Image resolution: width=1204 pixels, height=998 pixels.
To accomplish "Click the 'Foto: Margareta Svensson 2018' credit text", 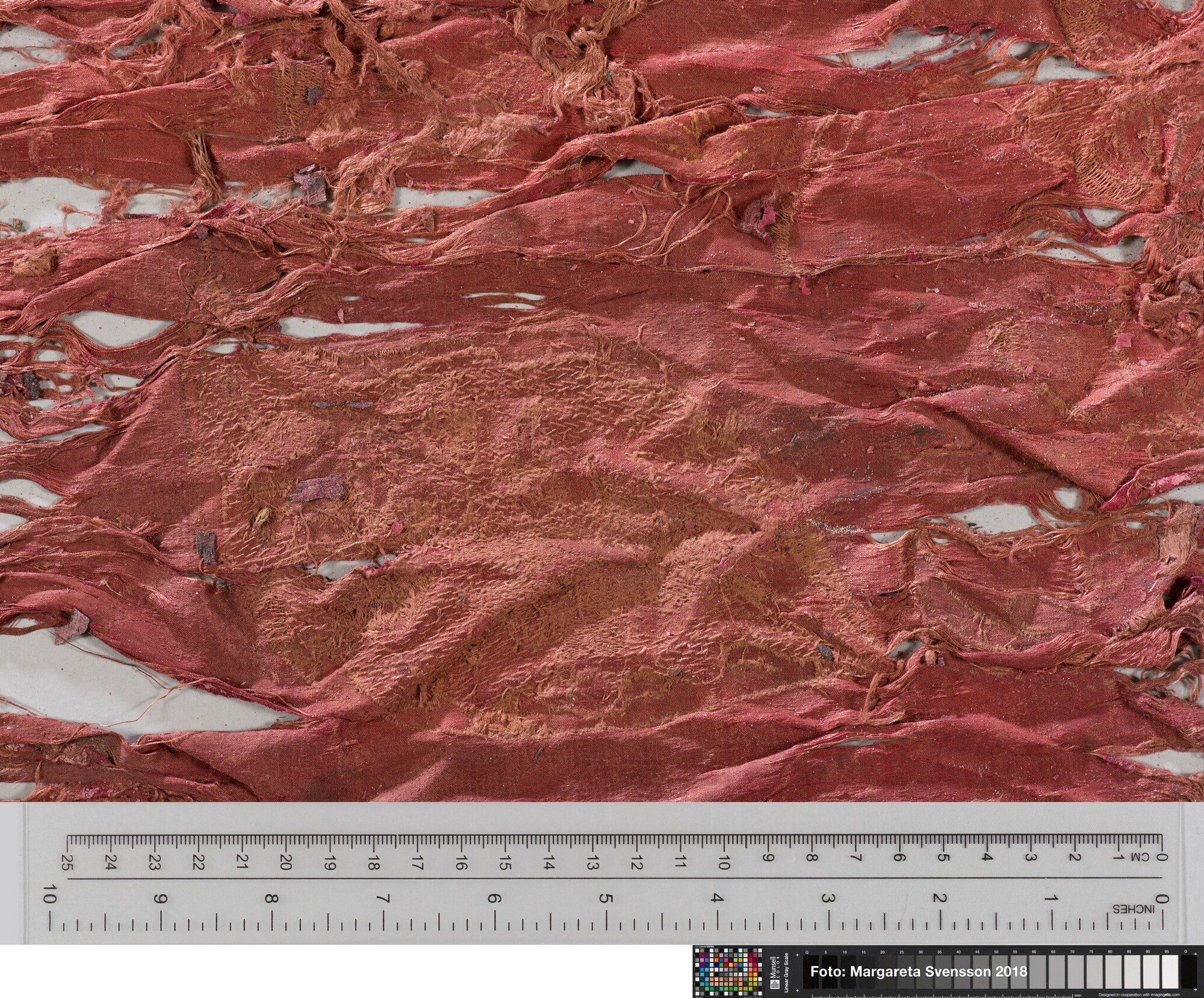I will 919,972.
